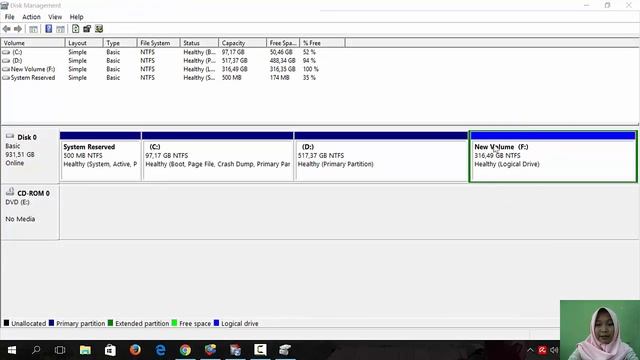Viewport: 640px width, 360px height.
Task: Sort by the % Free column header
Action: 322,43
